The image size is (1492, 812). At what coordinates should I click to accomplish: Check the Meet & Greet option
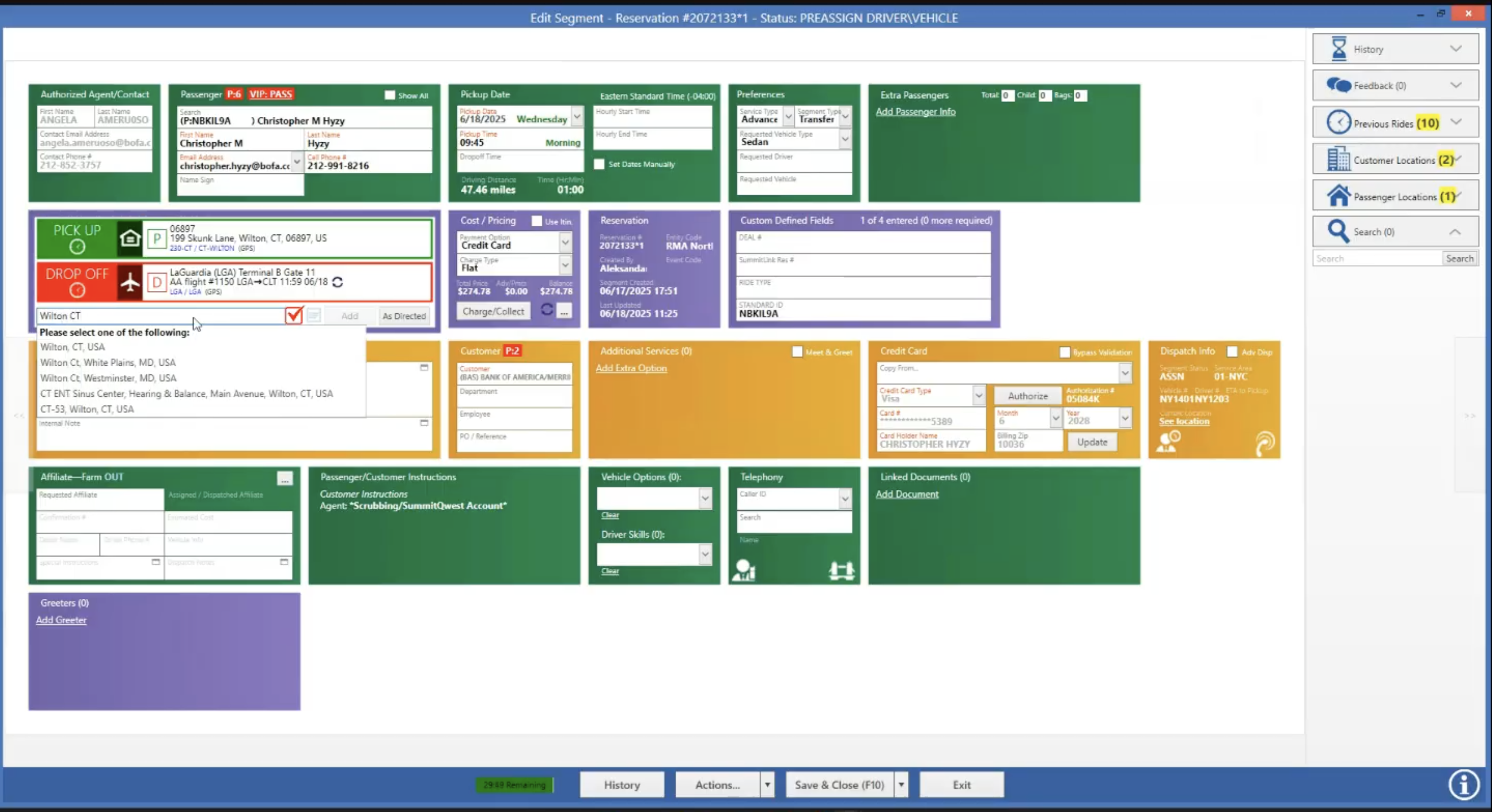[797, 351]
